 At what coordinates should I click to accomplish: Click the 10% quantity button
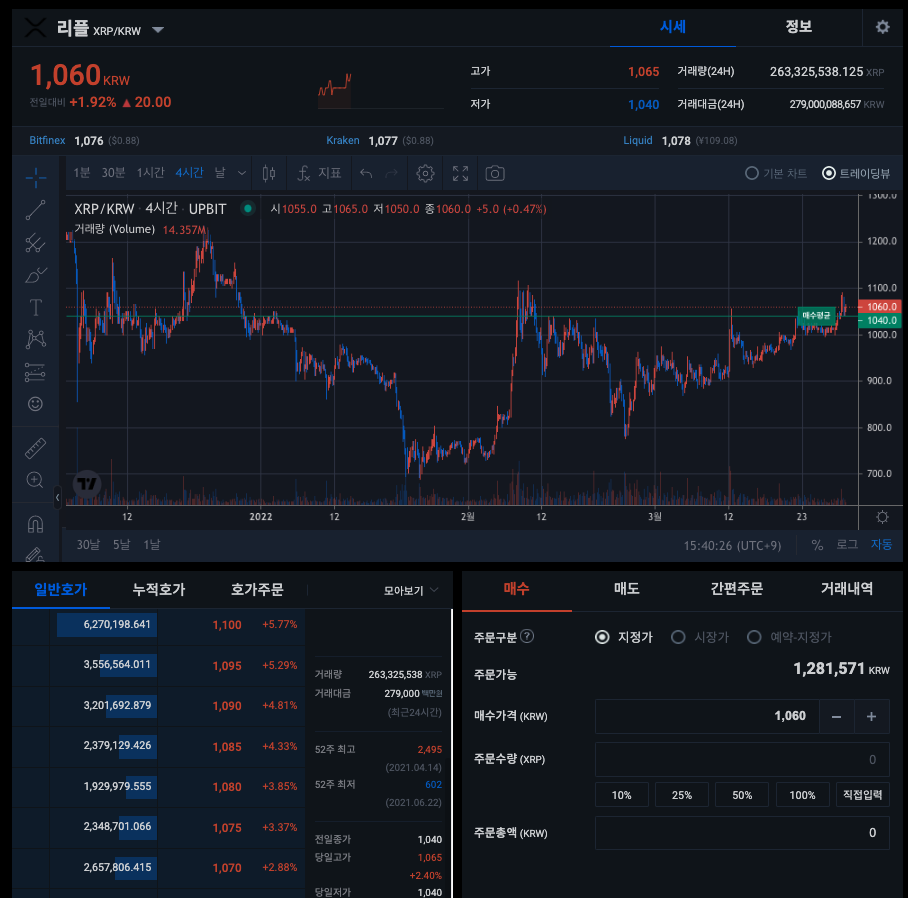coord(621,795)
